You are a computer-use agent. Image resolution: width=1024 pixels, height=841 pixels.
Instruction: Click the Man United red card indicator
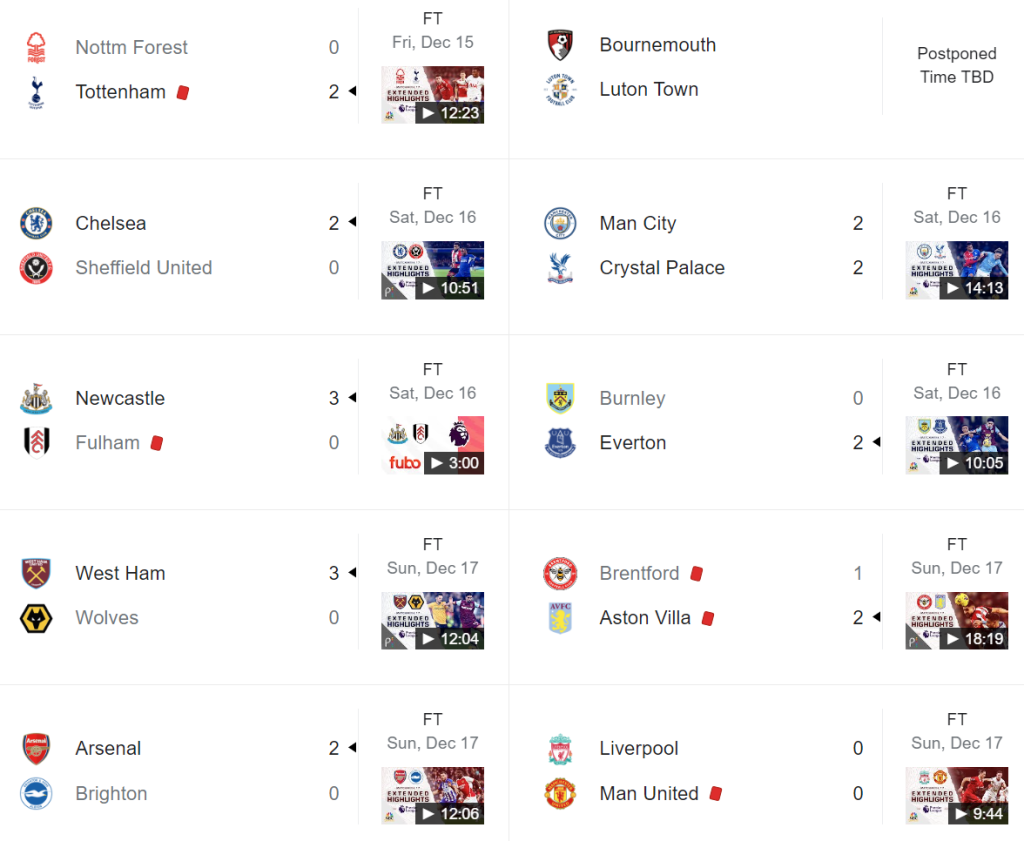point(715,793)
